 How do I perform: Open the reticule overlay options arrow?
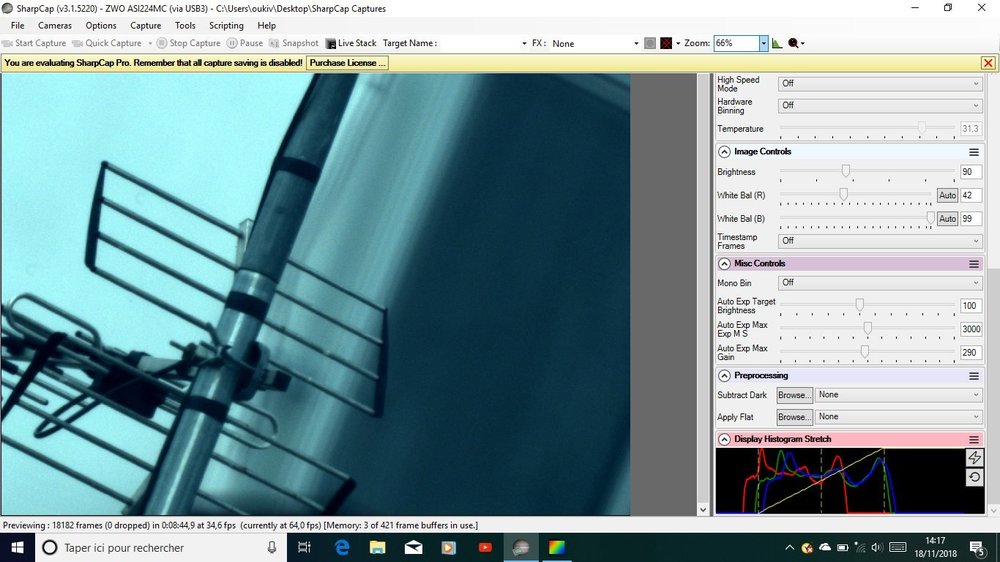[x=678, y=43]
